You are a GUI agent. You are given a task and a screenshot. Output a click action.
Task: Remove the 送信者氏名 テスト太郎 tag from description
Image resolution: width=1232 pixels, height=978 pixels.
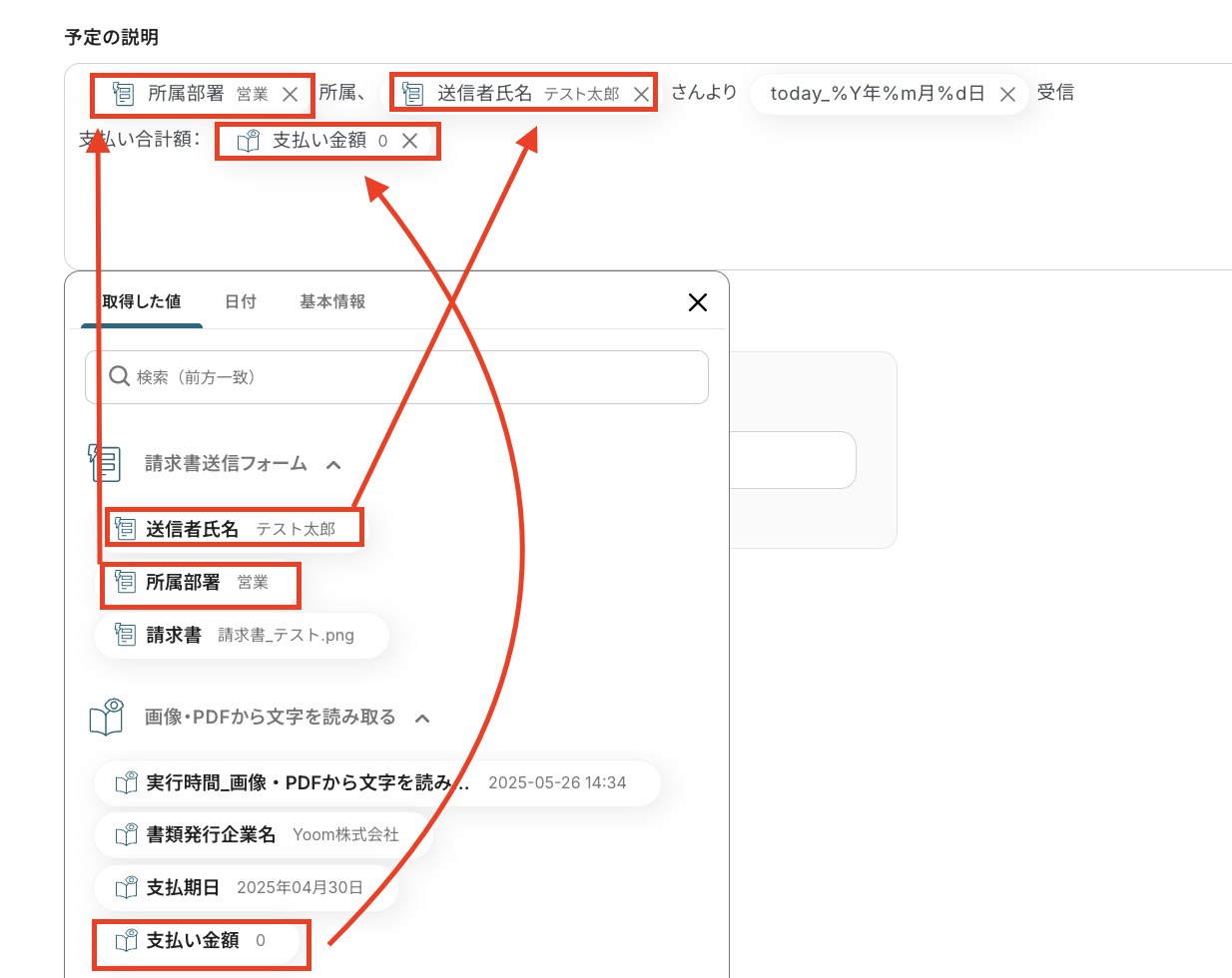click(x=641, y=94)
